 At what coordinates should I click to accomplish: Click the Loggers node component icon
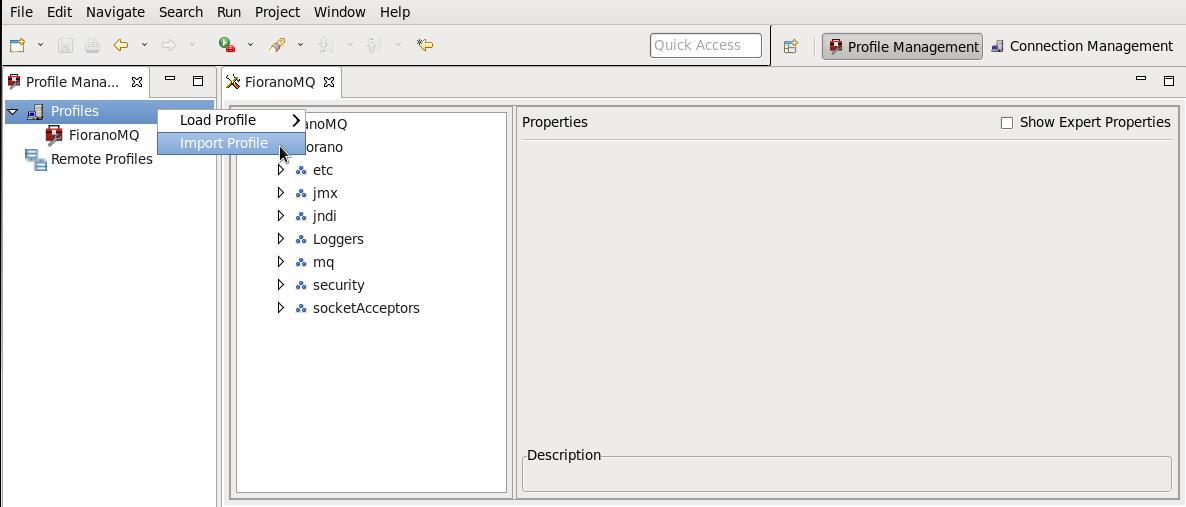tap(300, 240)
